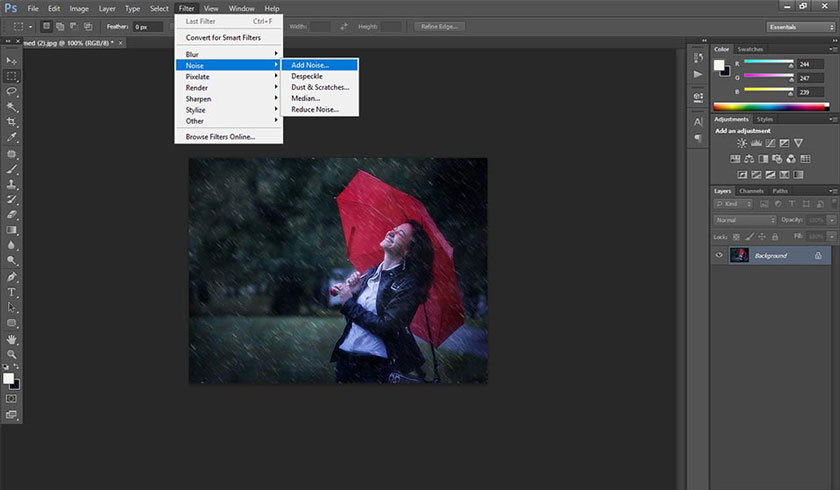Select the Eyedropper tool

11,137
